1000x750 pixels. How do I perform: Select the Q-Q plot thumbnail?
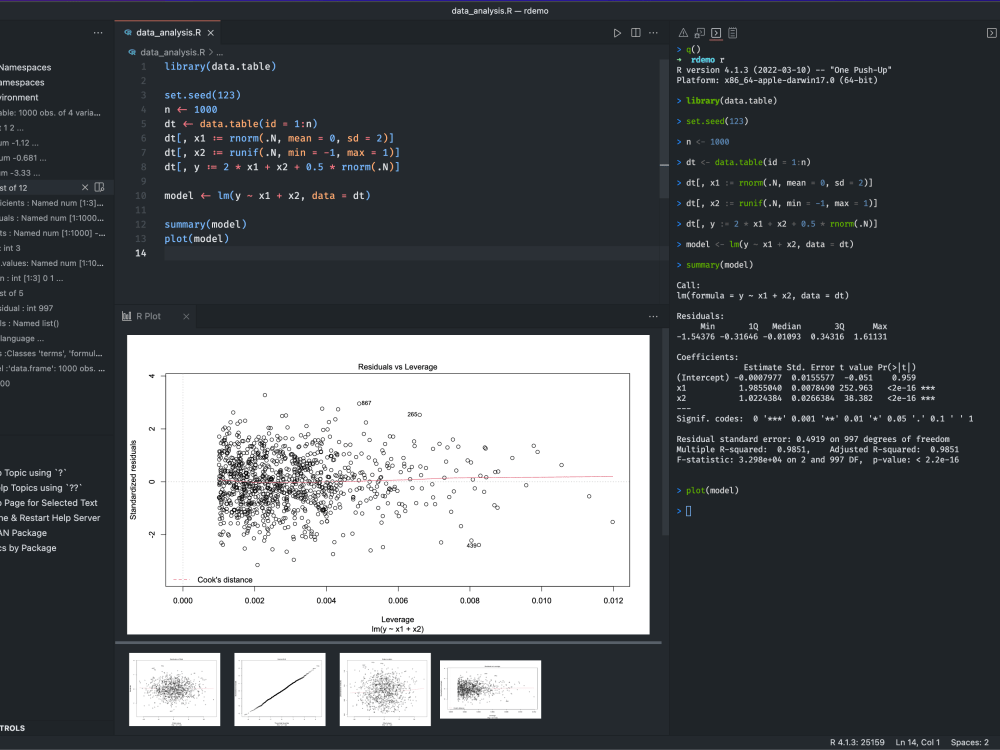coord(279,689)
